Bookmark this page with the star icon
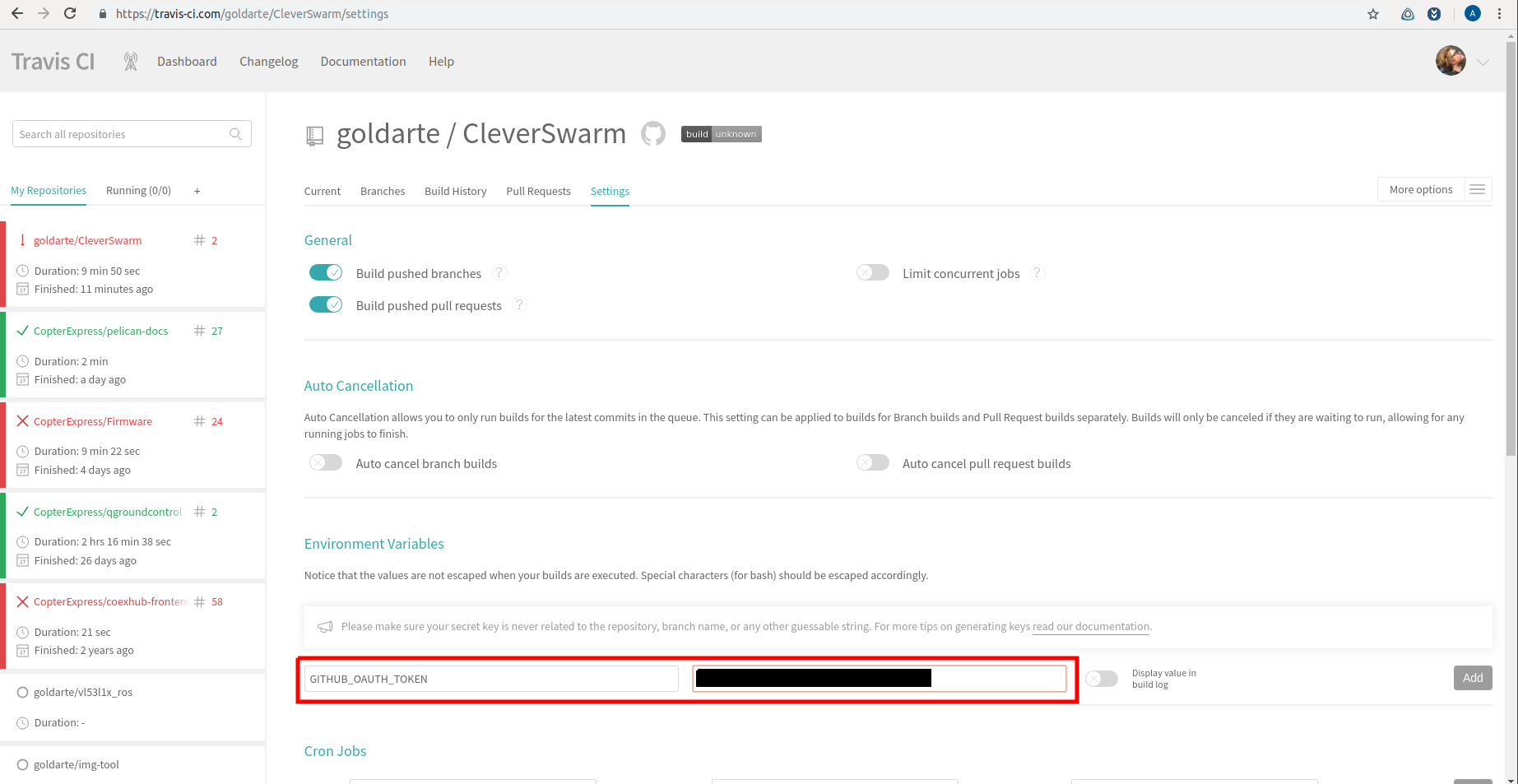Screen dimensions: 1518x784 1373,14
